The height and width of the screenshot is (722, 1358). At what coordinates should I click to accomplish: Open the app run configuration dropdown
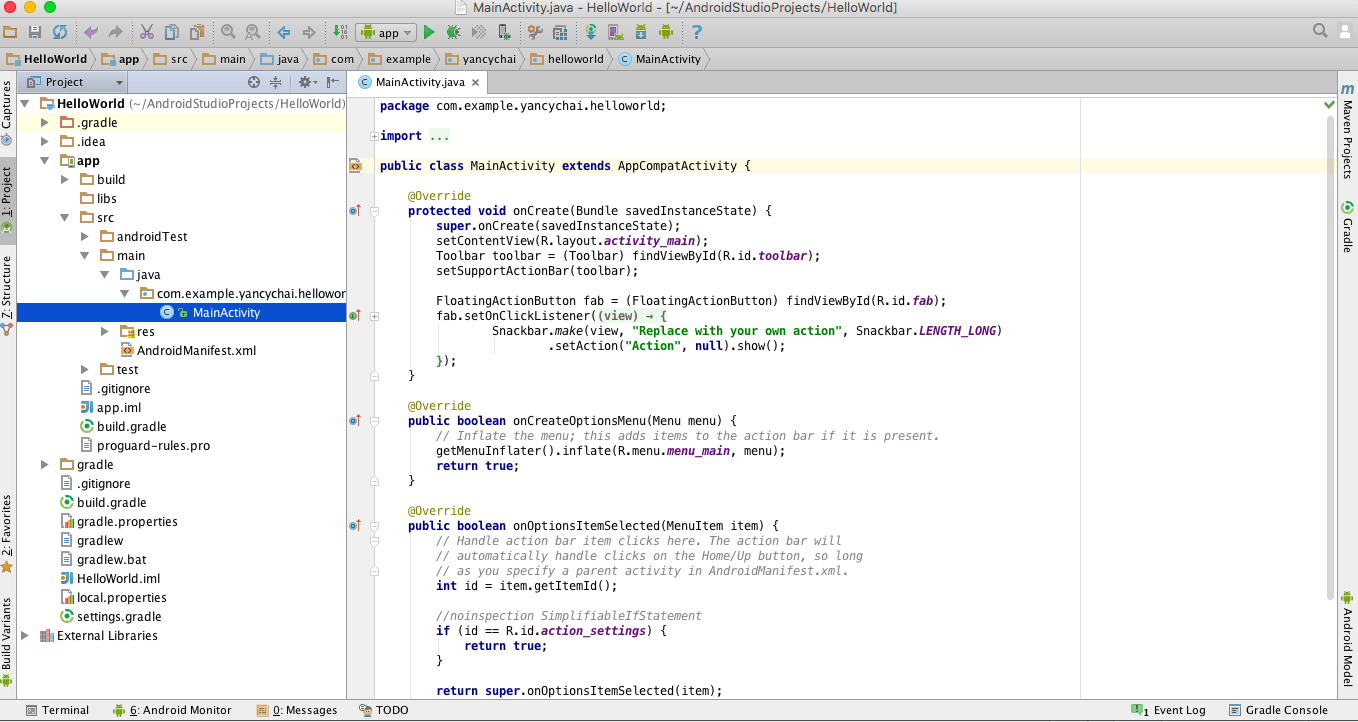click(x=385, y=32)
